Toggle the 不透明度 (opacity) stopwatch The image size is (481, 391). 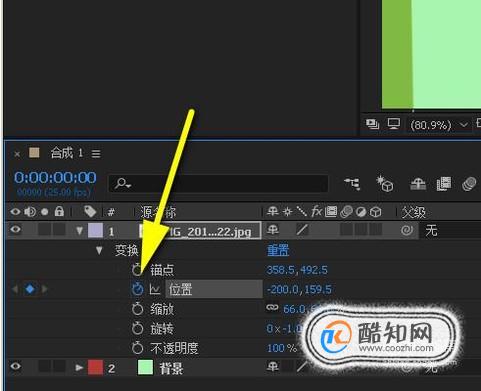point(137,348)
